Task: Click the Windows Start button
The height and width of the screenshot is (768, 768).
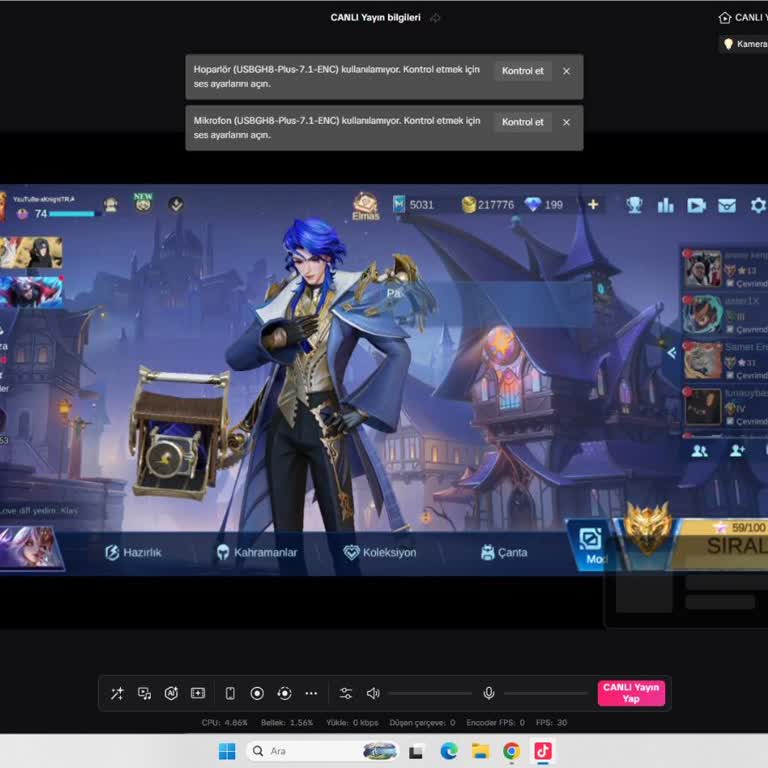Action: coord(227,751)
